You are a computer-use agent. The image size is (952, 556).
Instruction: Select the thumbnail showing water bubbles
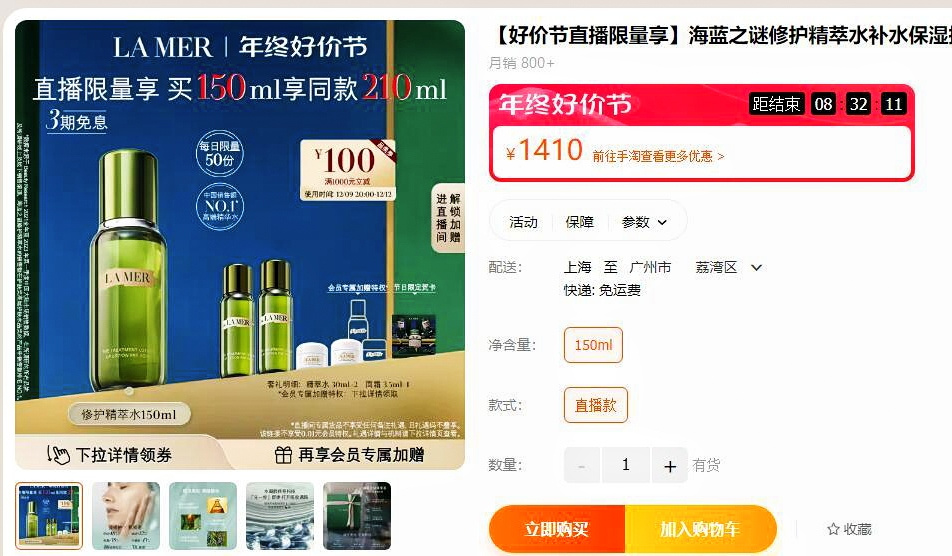pos(280,516)
